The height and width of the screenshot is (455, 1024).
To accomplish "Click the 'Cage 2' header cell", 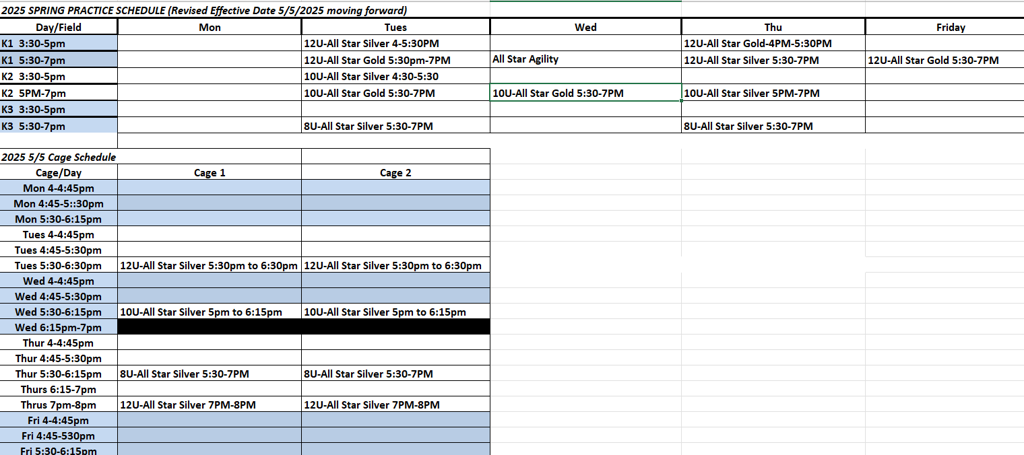I will [x=395, y=173].
